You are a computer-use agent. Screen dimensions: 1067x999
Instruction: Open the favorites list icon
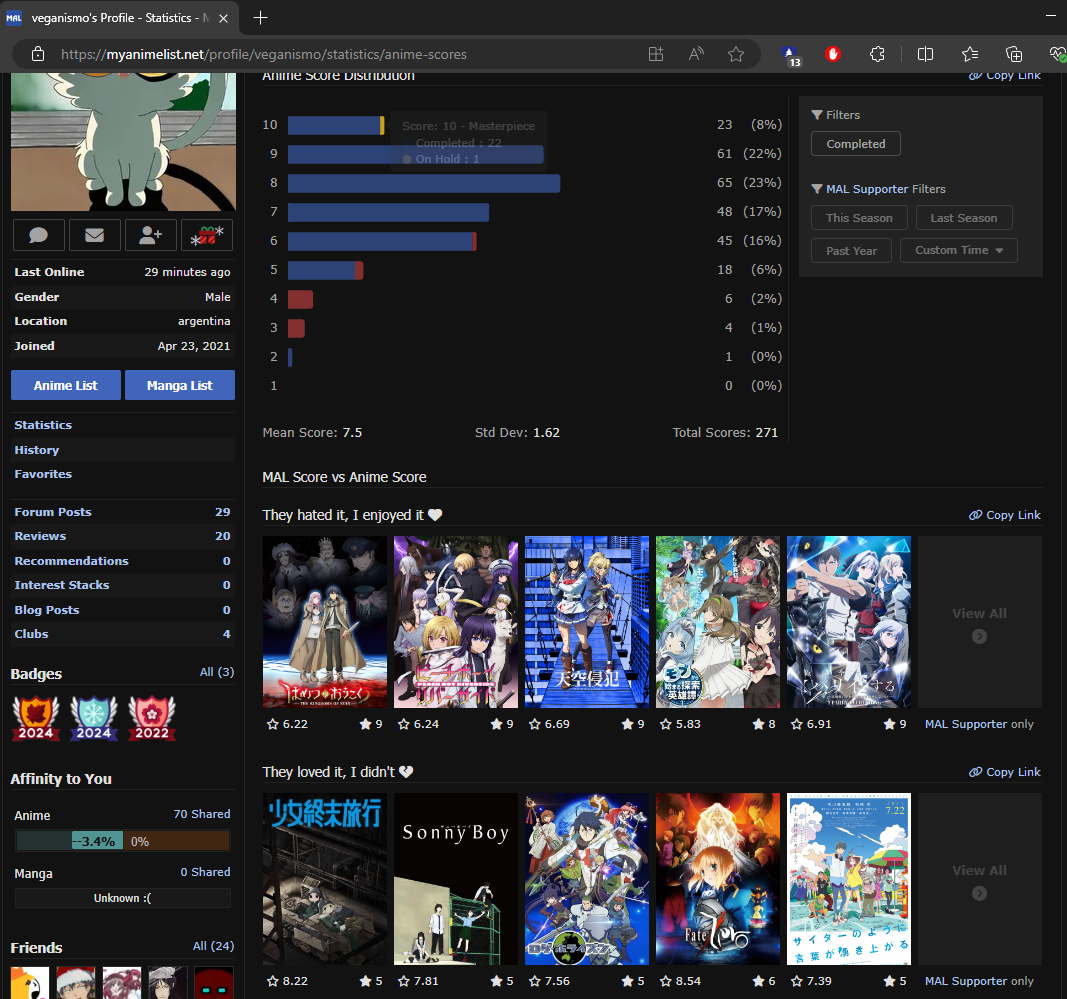[x=970, y=54]
